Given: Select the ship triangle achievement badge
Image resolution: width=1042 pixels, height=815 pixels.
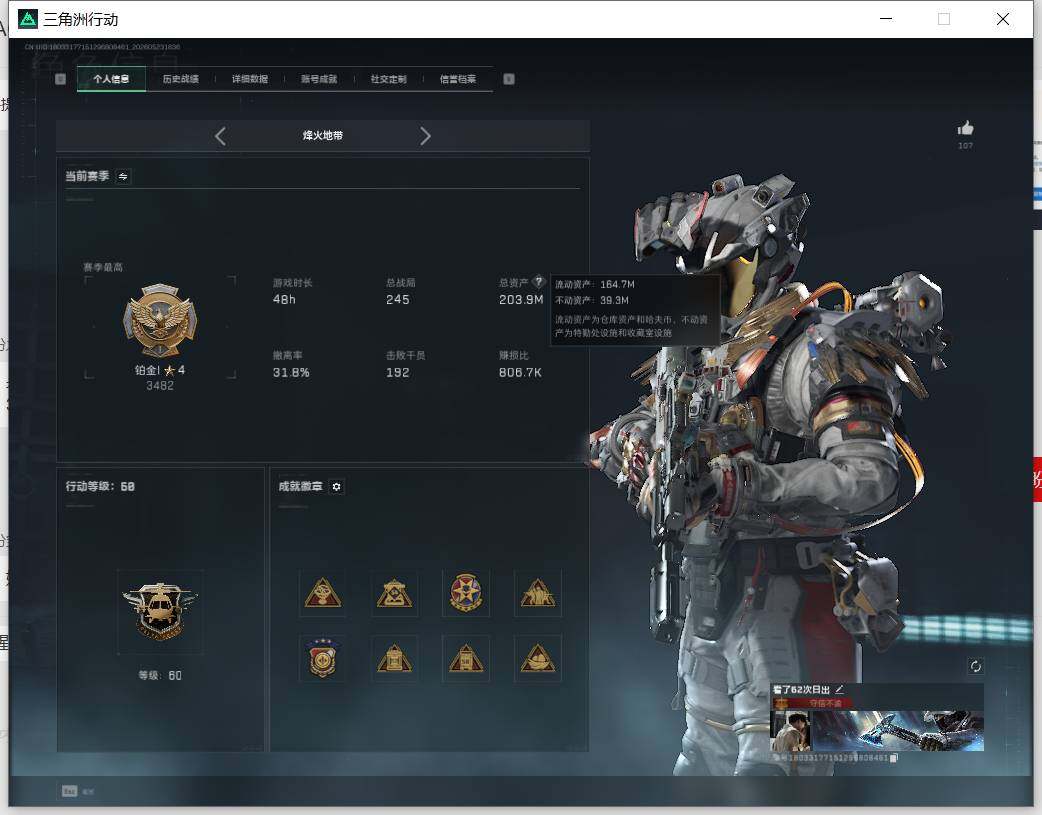Looking at the screenshot, I should click(538, 658).
